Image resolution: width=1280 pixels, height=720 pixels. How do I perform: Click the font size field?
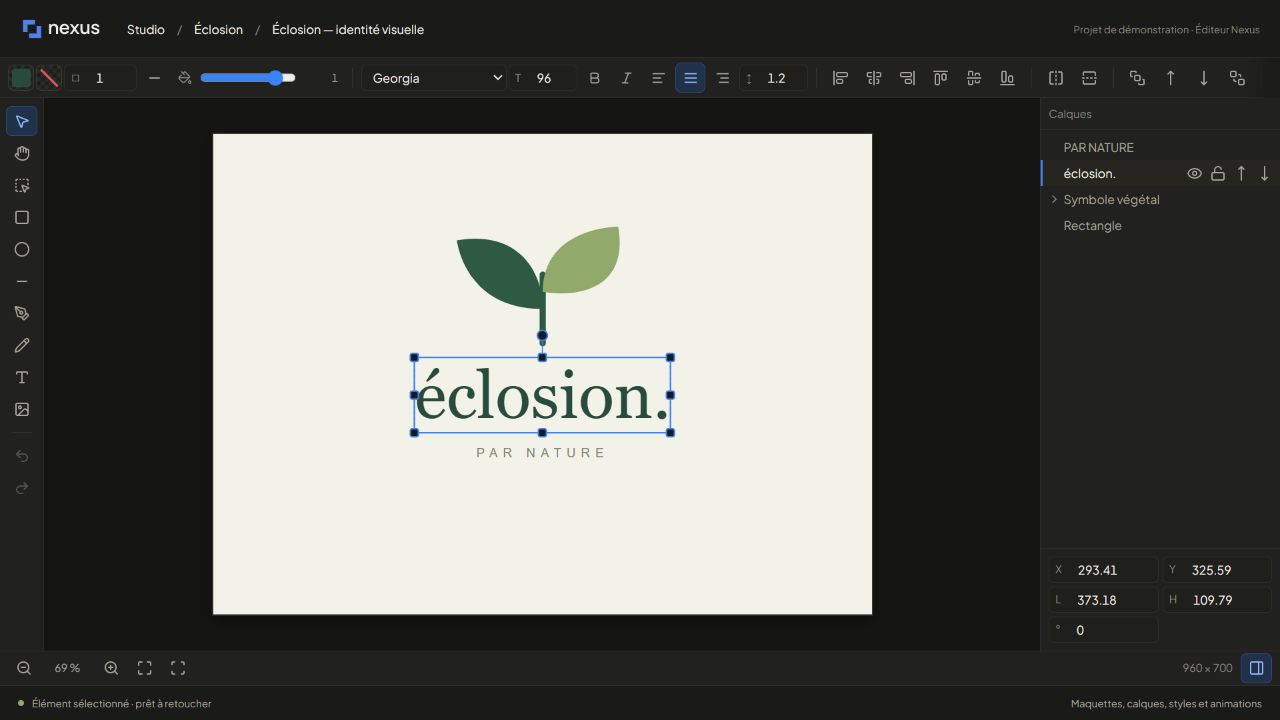click(x=543, y=78)
